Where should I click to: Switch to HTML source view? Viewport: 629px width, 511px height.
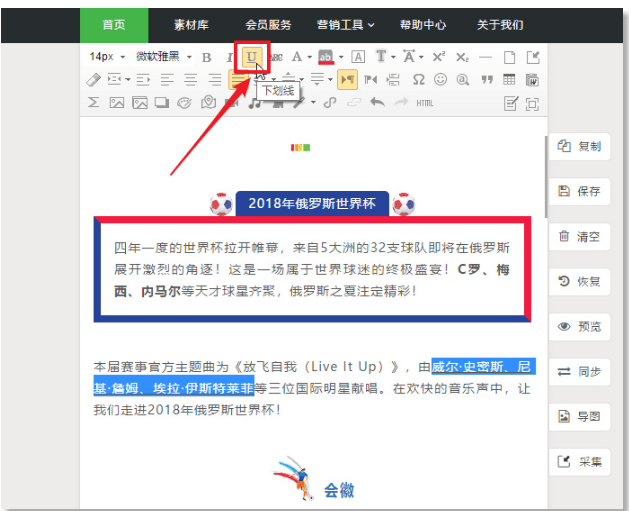point(424,103)
